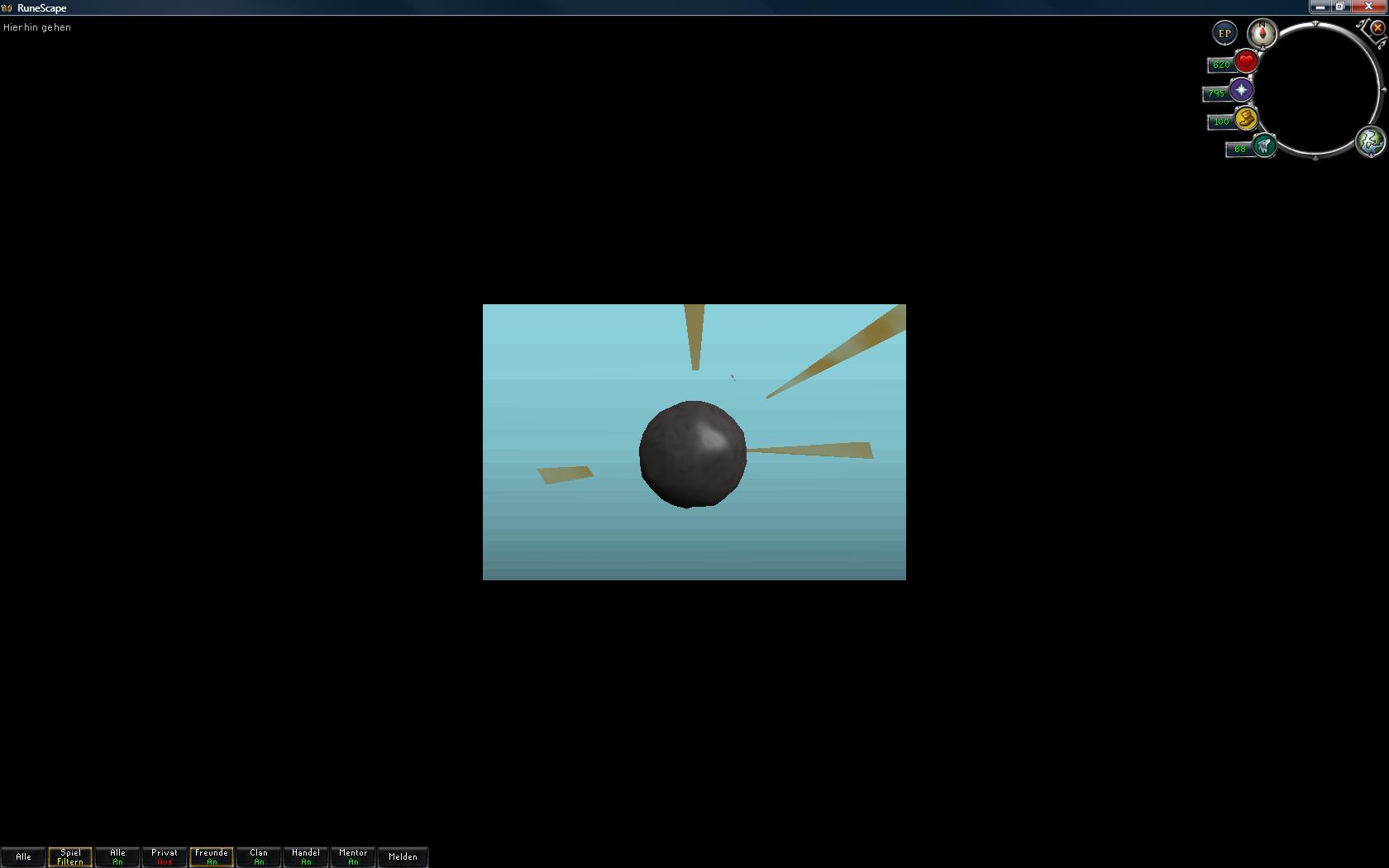Open the Freunde chat filter options
This screenshot has height=868, width=1389.
[x=212, y=857]
